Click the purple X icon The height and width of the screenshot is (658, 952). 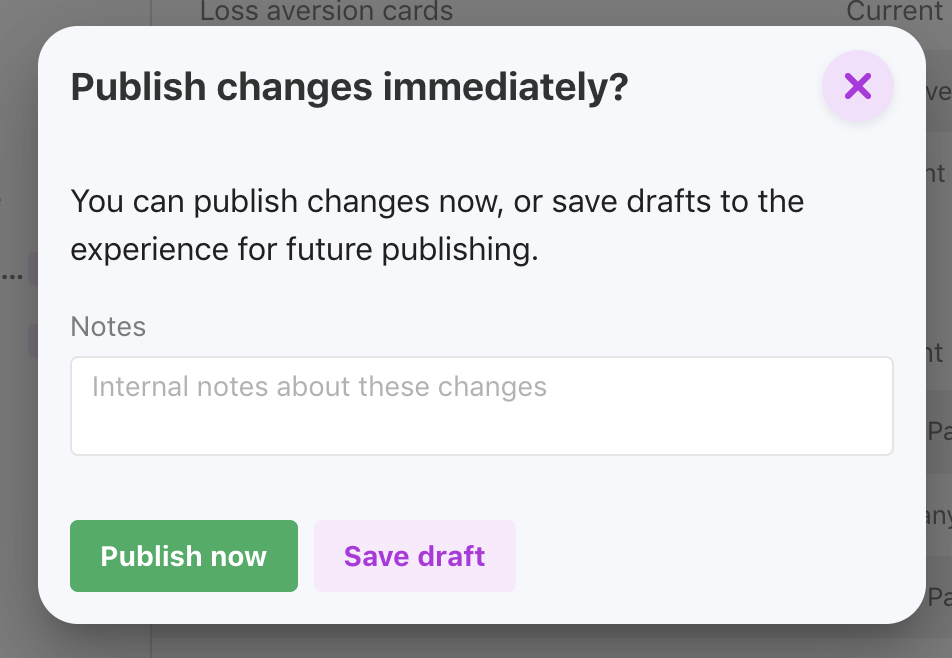click(x=857, y=86)
